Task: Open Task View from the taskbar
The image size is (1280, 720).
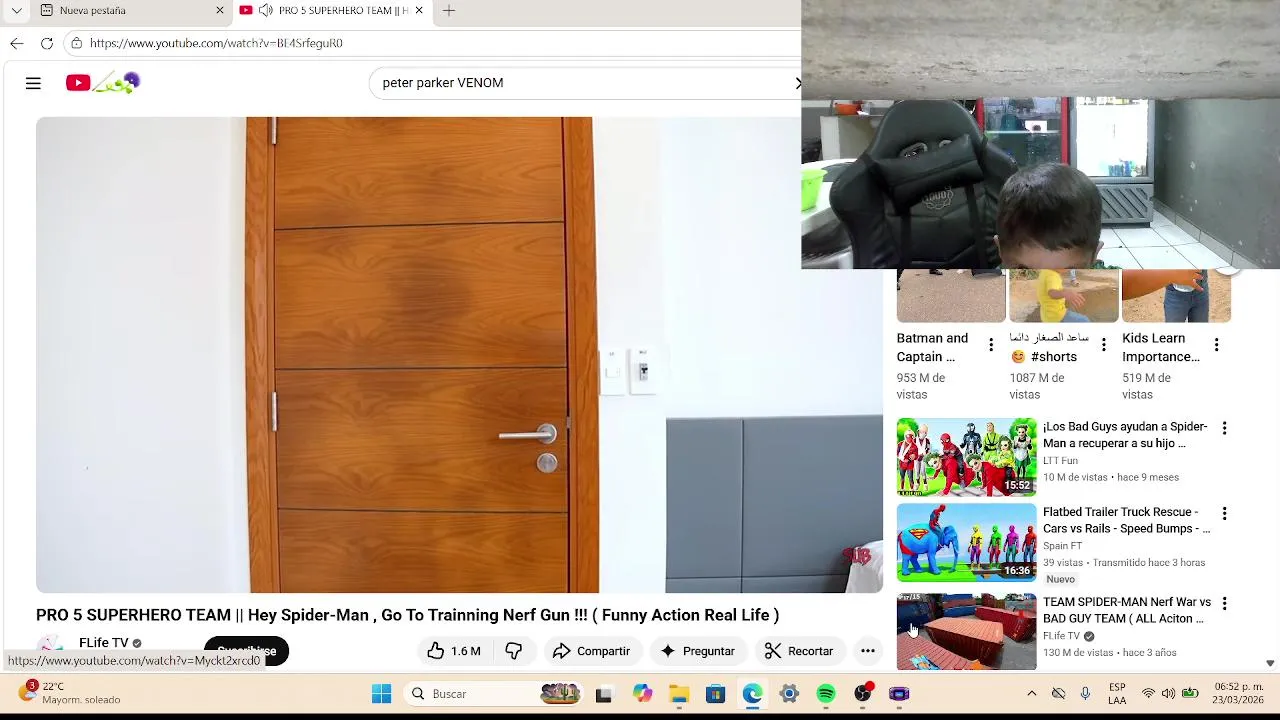Action: [x=604, y=694]
